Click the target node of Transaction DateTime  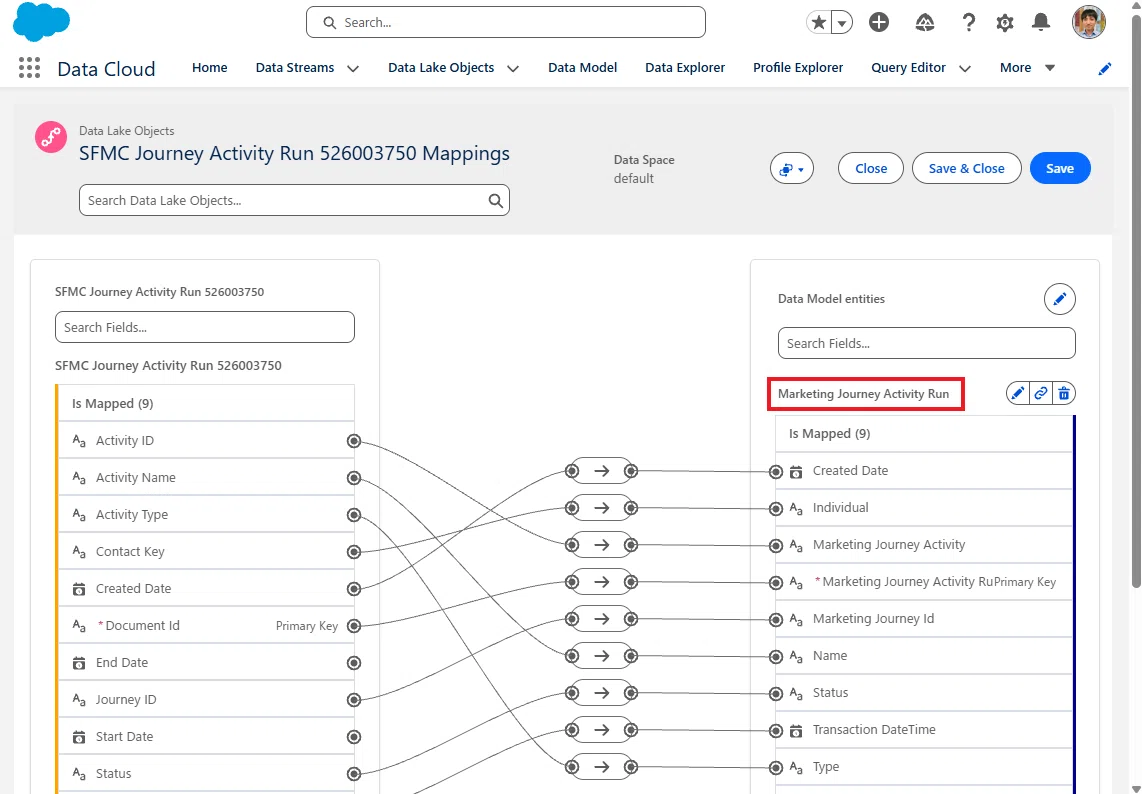[776, 730]
